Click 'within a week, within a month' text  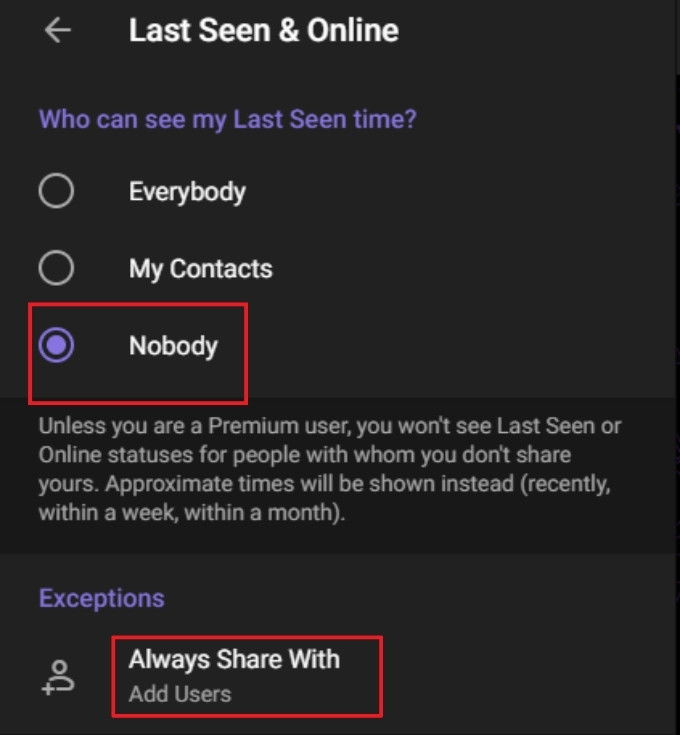(x=192, y=512)
